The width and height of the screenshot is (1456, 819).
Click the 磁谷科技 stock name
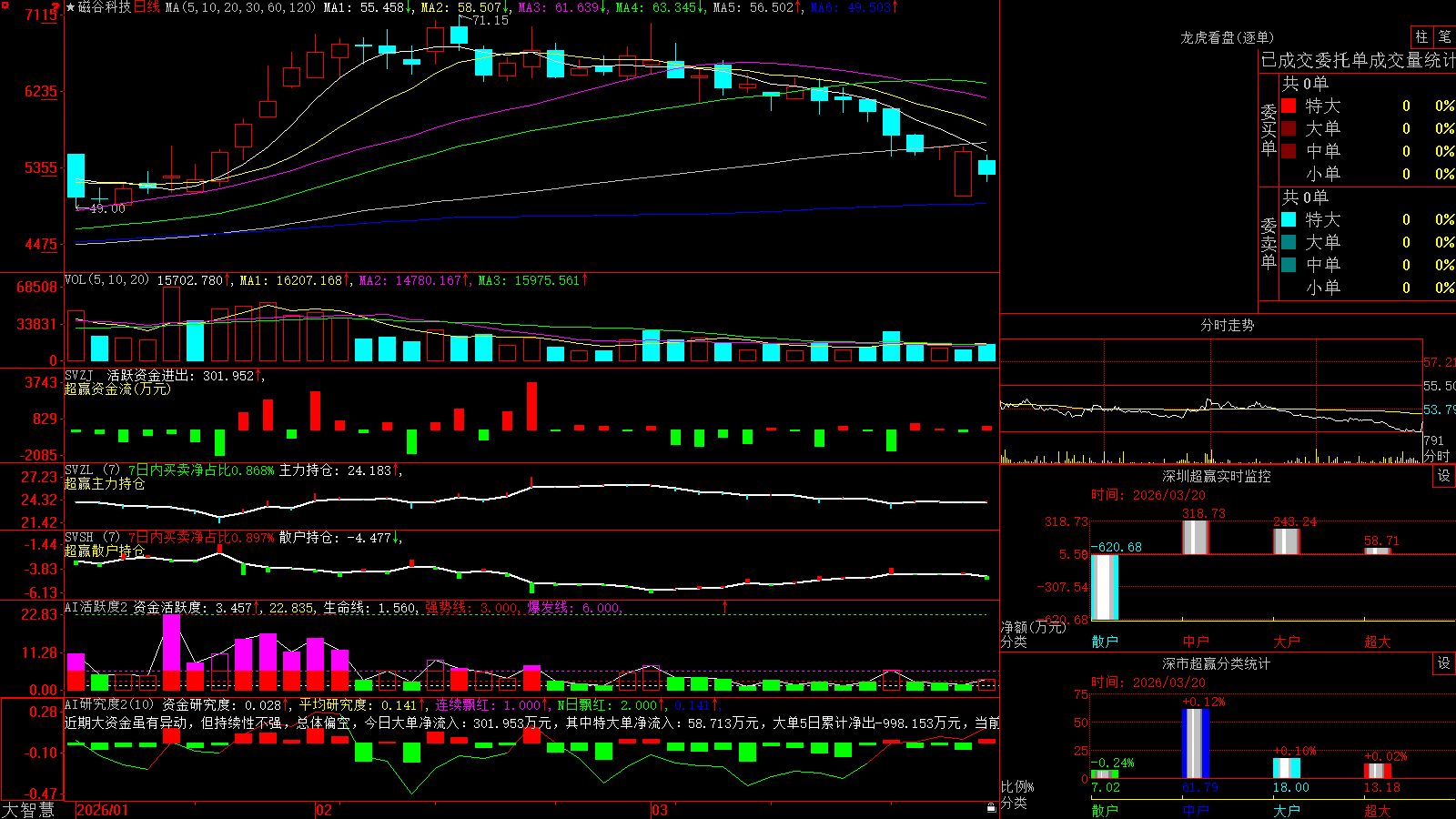[105, 7]
